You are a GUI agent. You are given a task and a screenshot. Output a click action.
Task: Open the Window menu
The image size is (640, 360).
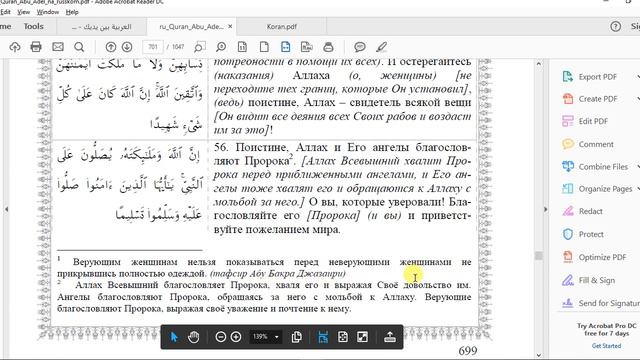(48, 12)
